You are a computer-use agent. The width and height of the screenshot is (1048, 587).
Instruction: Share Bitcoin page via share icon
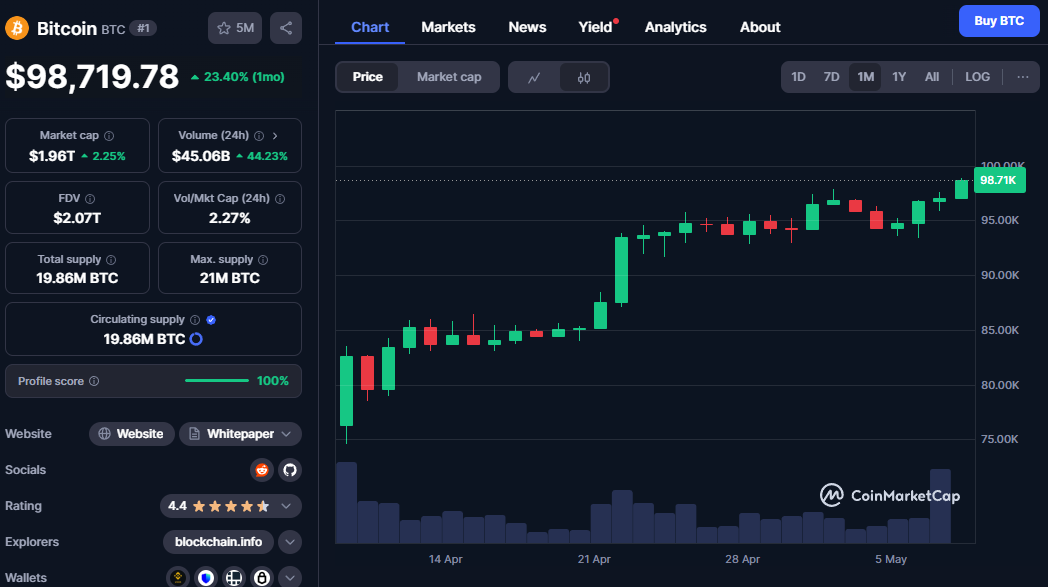[x=286, y=28]
